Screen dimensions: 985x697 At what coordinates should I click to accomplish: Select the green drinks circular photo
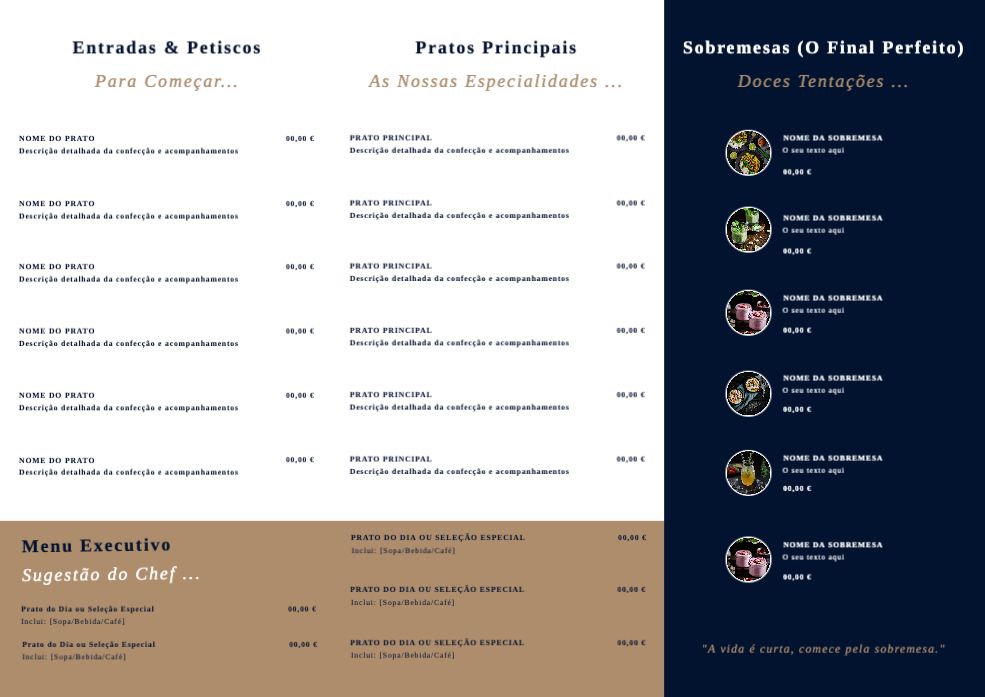[748, 230]
